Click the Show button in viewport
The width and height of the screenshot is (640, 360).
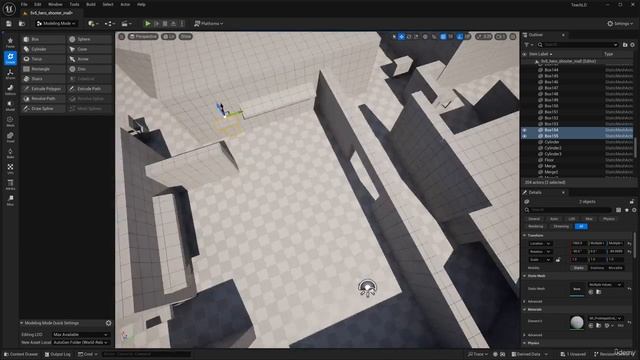185,36
